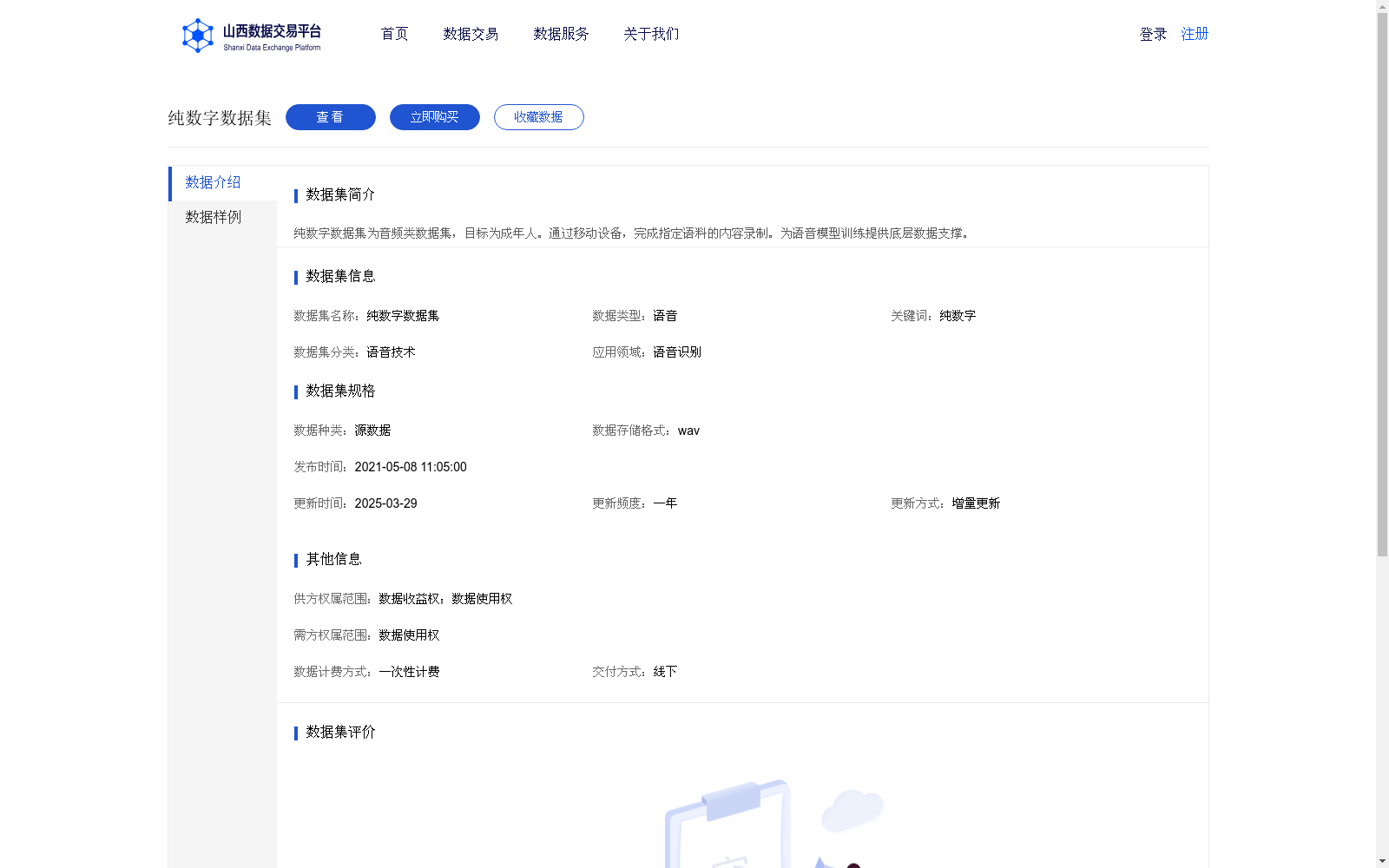Click the scrollbar down arrow
This screenshot has width=1389, height=868.
tap(1382, 861)
